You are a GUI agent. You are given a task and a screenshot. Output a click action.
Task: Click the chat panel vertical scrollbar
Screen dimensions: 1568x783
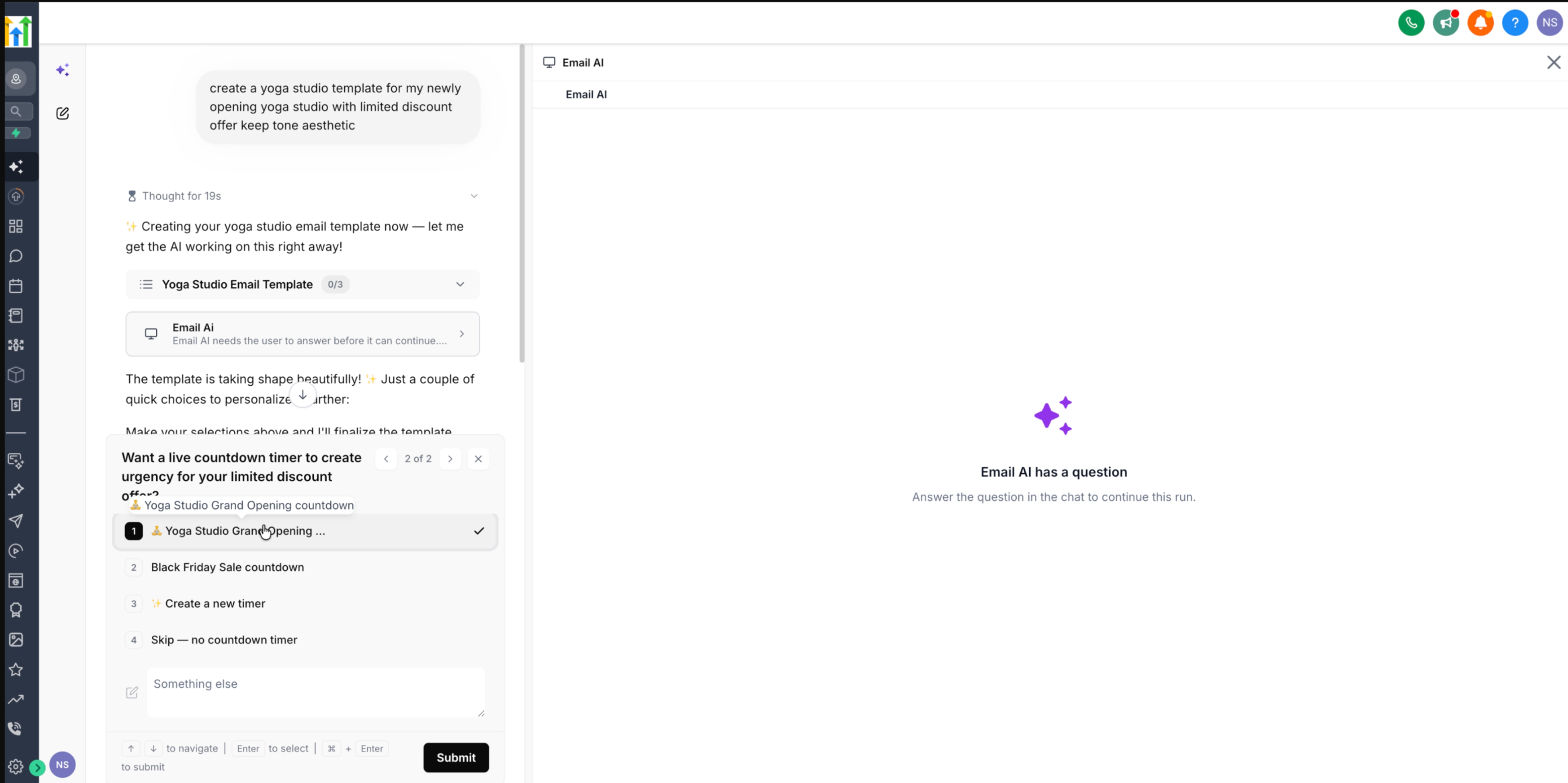coord(521,203)
